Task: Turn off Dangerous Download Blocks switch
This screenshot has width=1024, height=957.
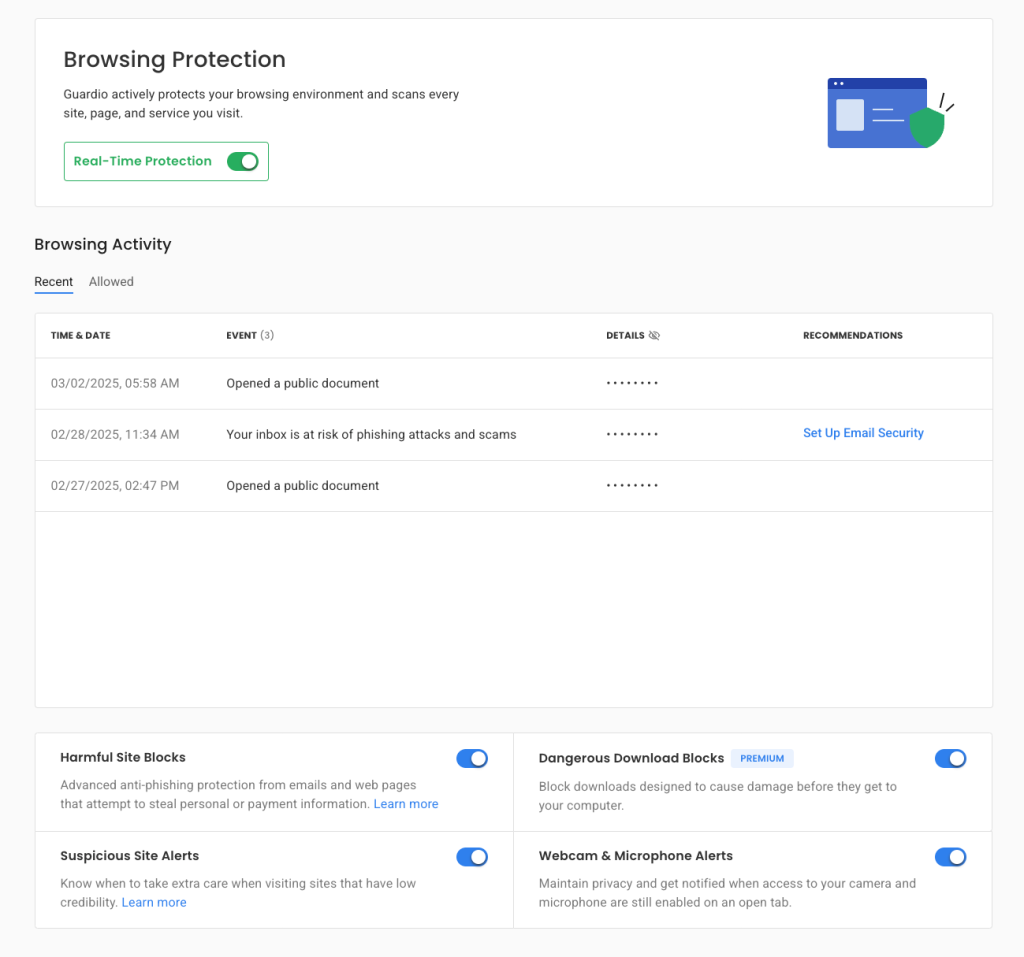Action: click(x=950, y=758)
